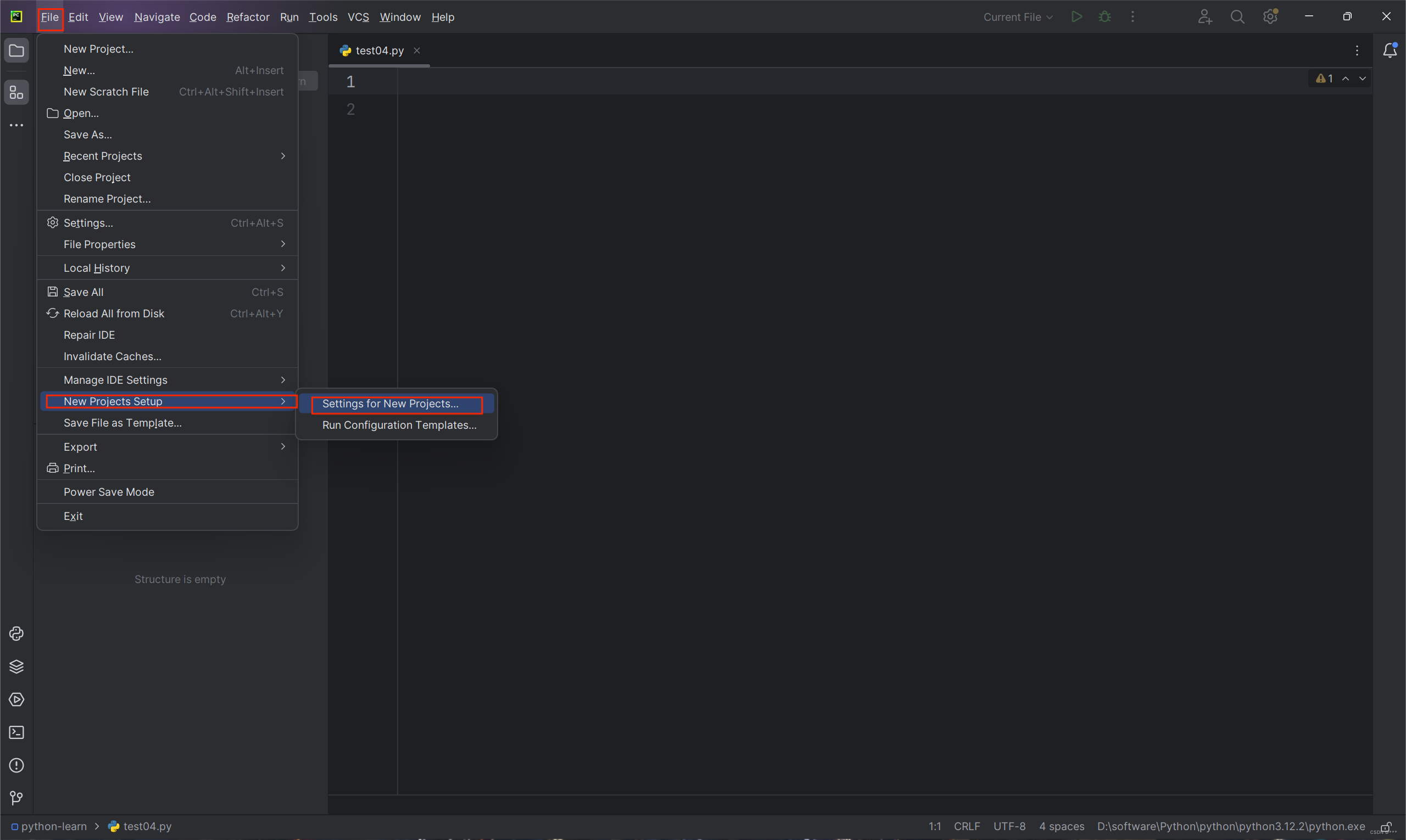
Task: Expand the Current File run configuration dropdown
Action: 1018,17
